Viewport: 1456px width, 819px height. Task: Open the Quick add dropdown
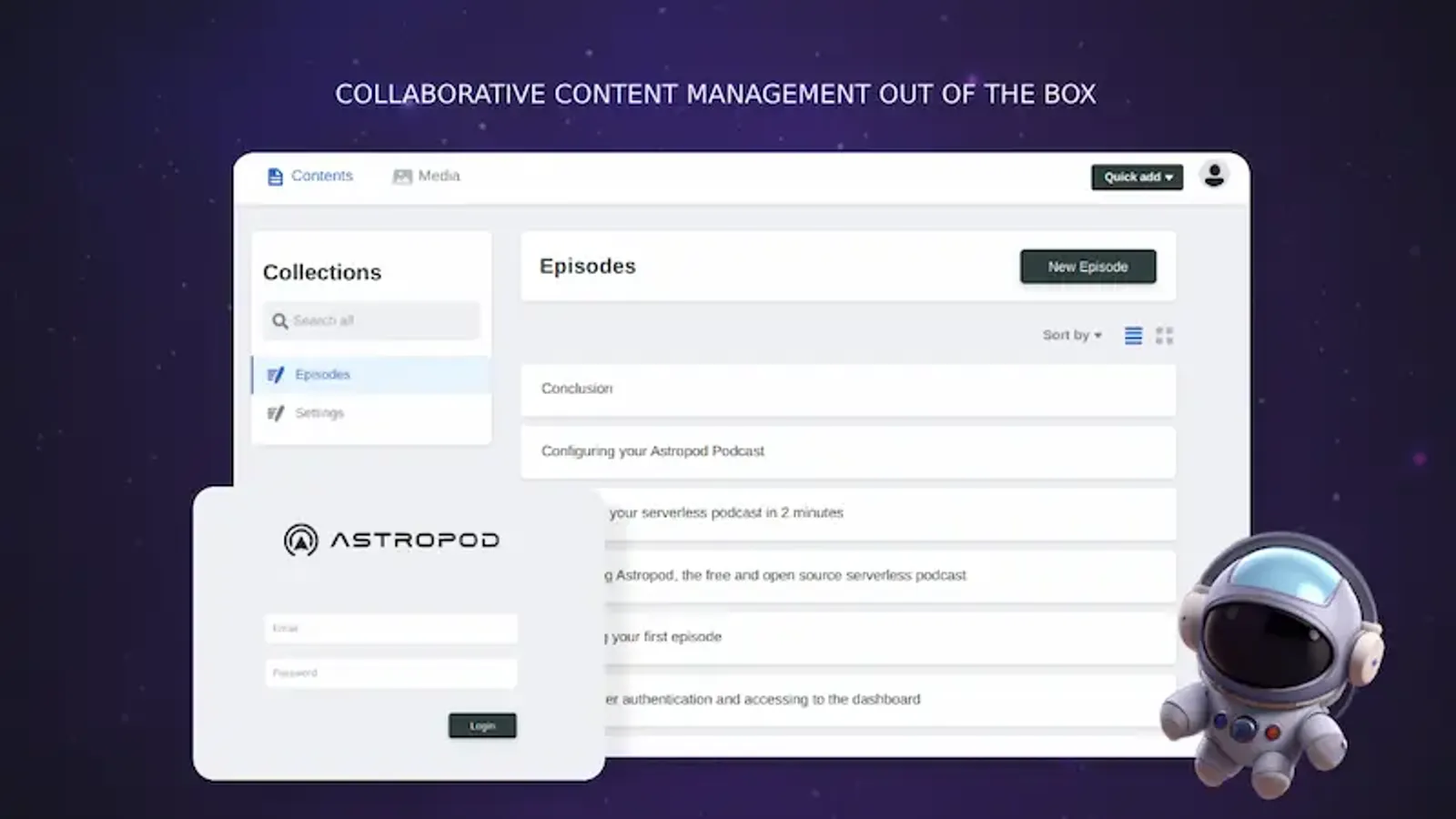coord(1137,177)
